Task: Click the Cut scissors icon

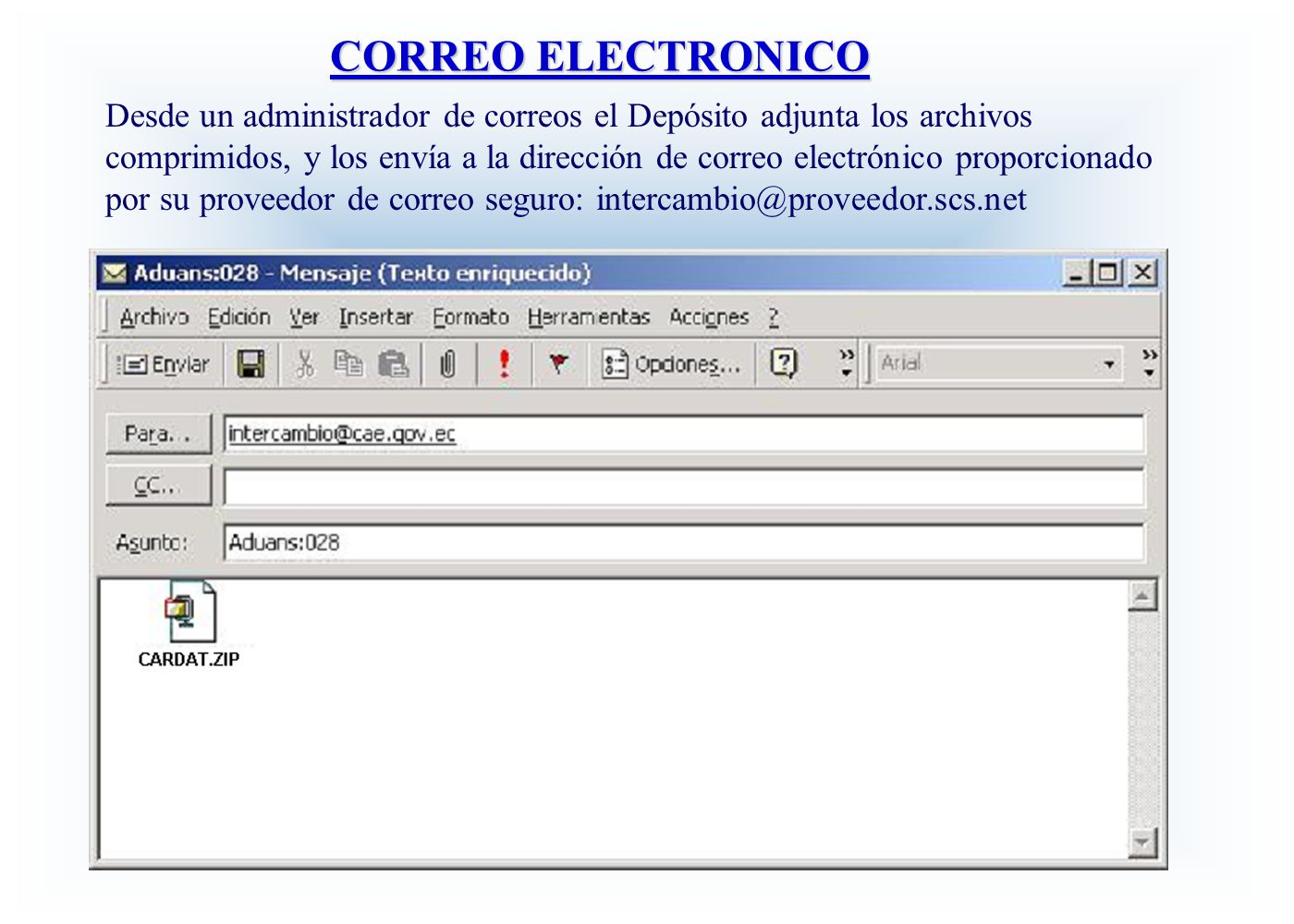Action: (304, 364)
